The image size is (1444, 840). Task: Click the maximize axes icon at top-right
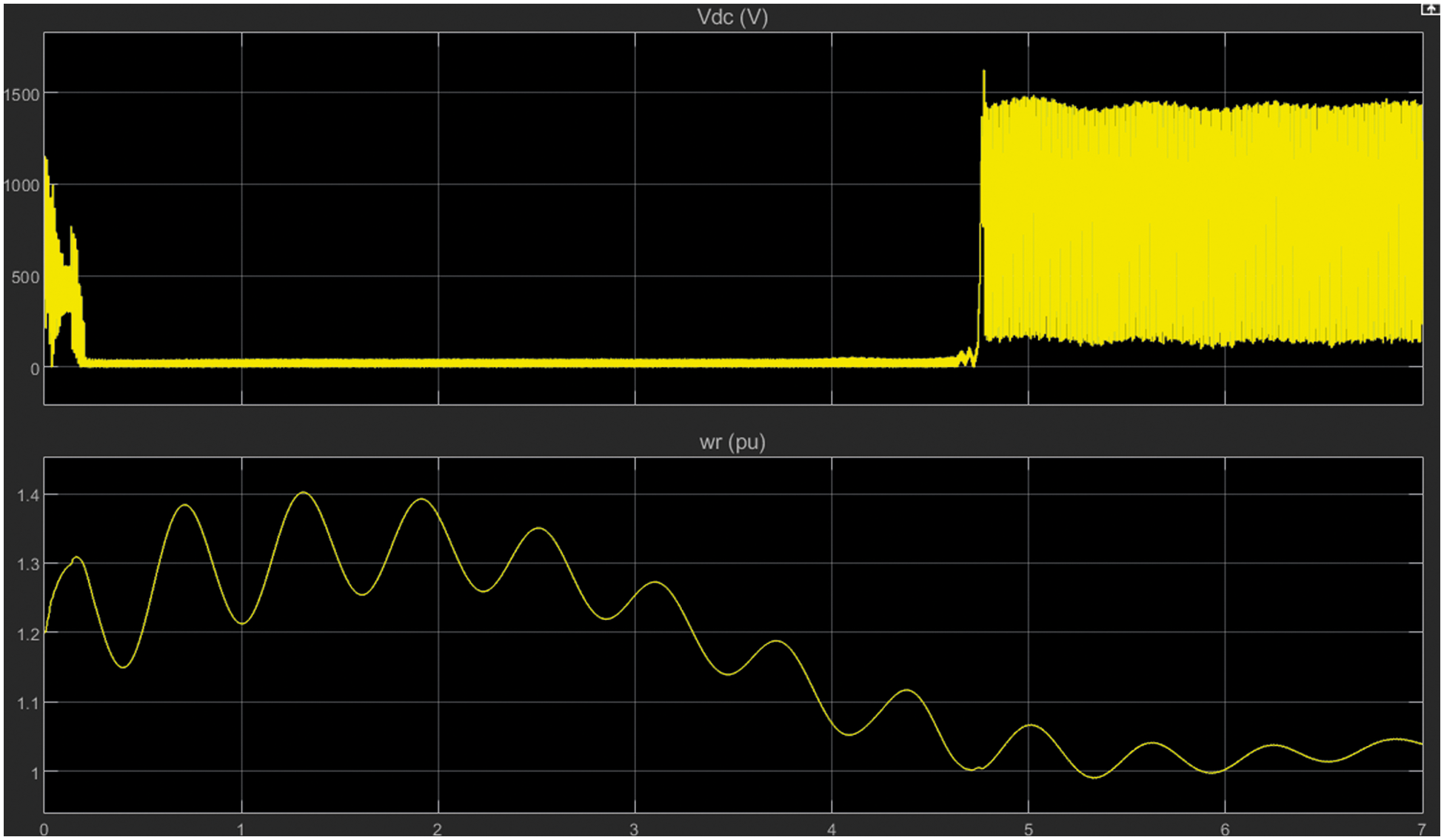click(1431, 10)
